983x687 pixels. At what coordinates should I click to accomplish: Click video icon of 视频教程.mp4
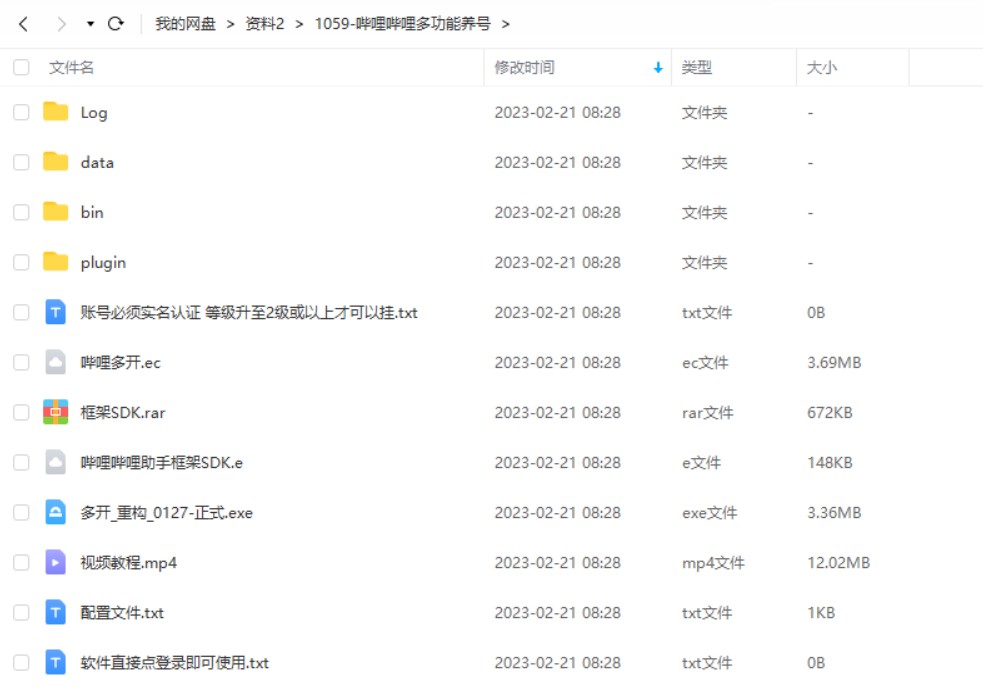[x=55, y=562]
